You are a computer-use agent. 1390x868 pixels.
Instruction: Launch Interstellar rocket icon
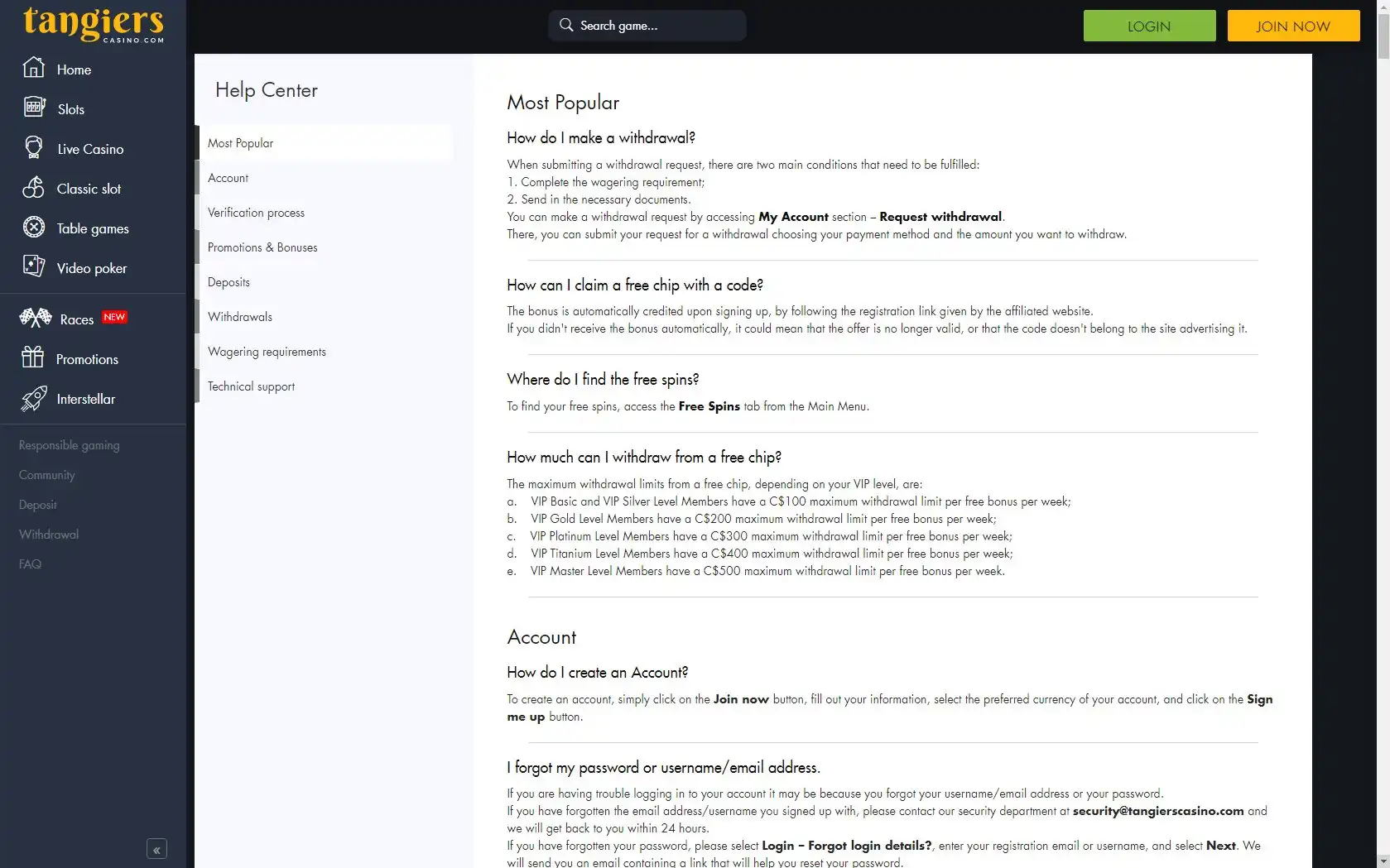[x=34, y=398]
